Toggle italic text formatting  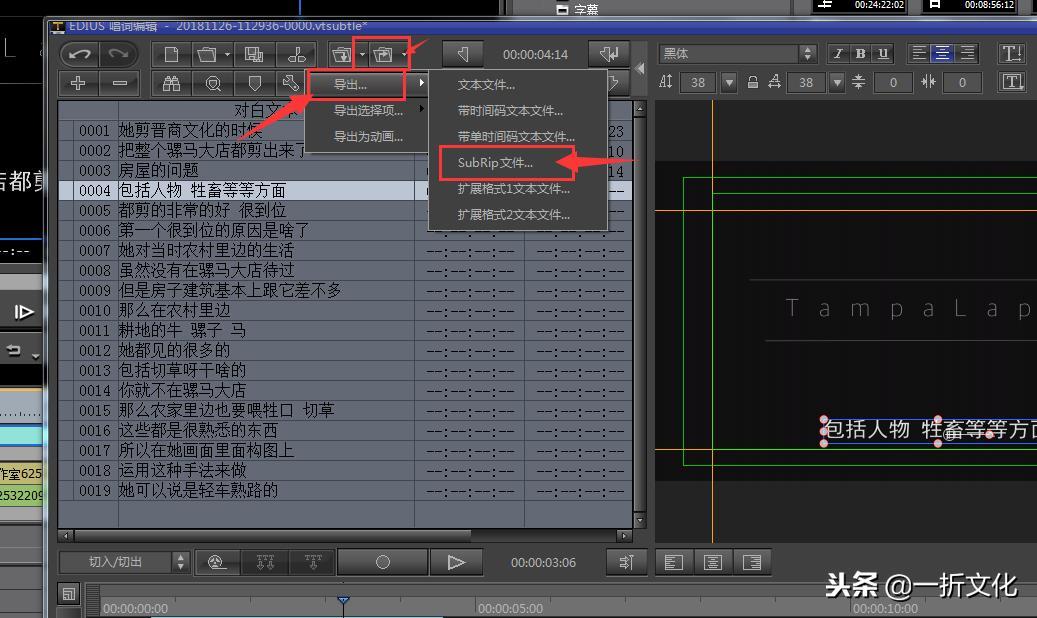(x=838, y=54)
